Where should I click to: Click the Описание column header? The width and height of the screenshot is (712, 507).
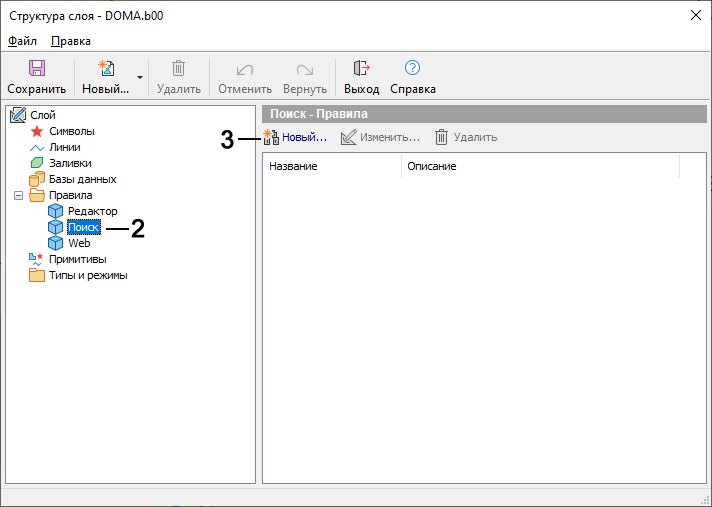[540, 166]
